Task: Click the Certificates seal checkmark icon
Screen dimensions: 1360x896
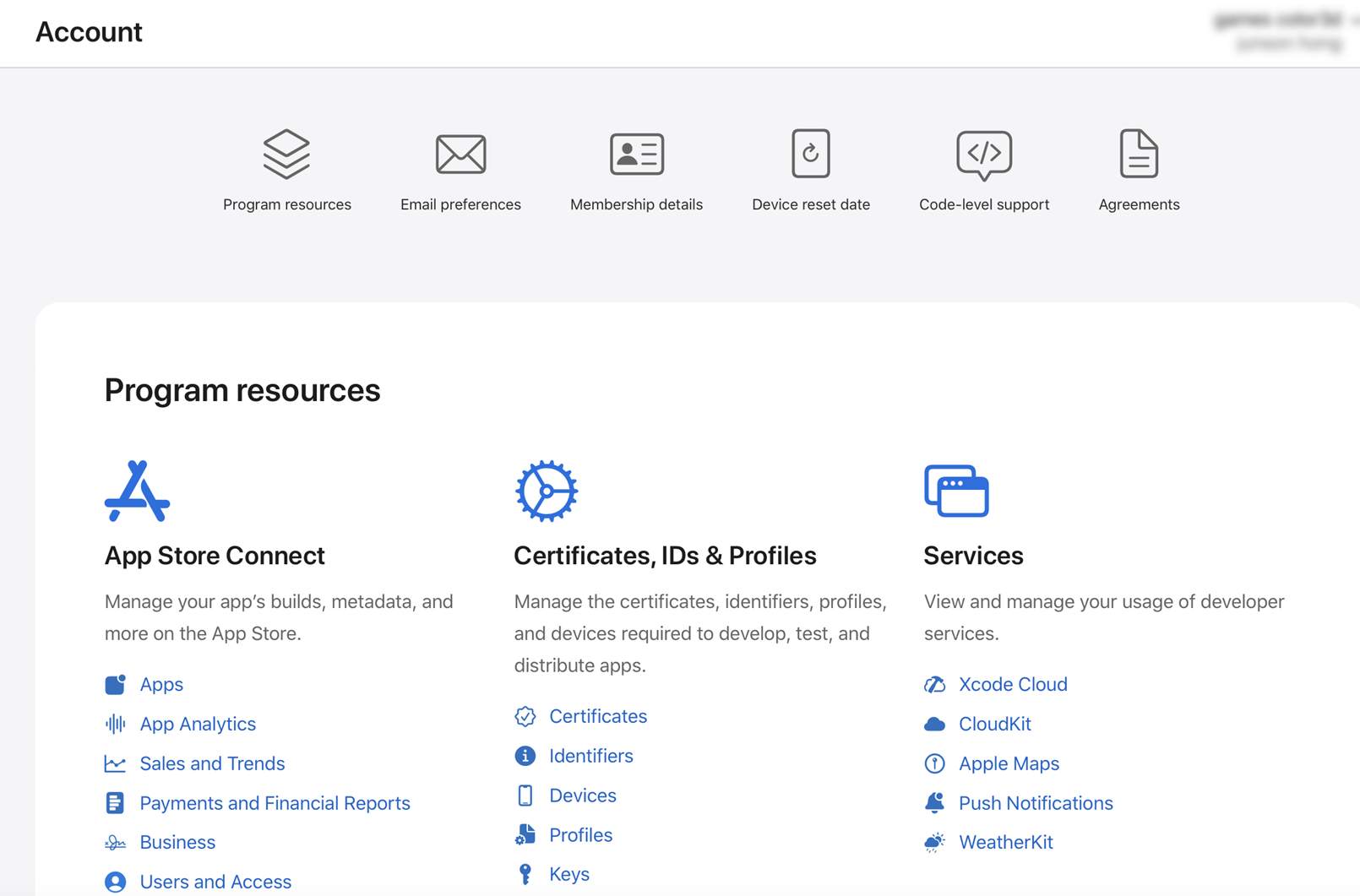Action: [x=525, y=716]
